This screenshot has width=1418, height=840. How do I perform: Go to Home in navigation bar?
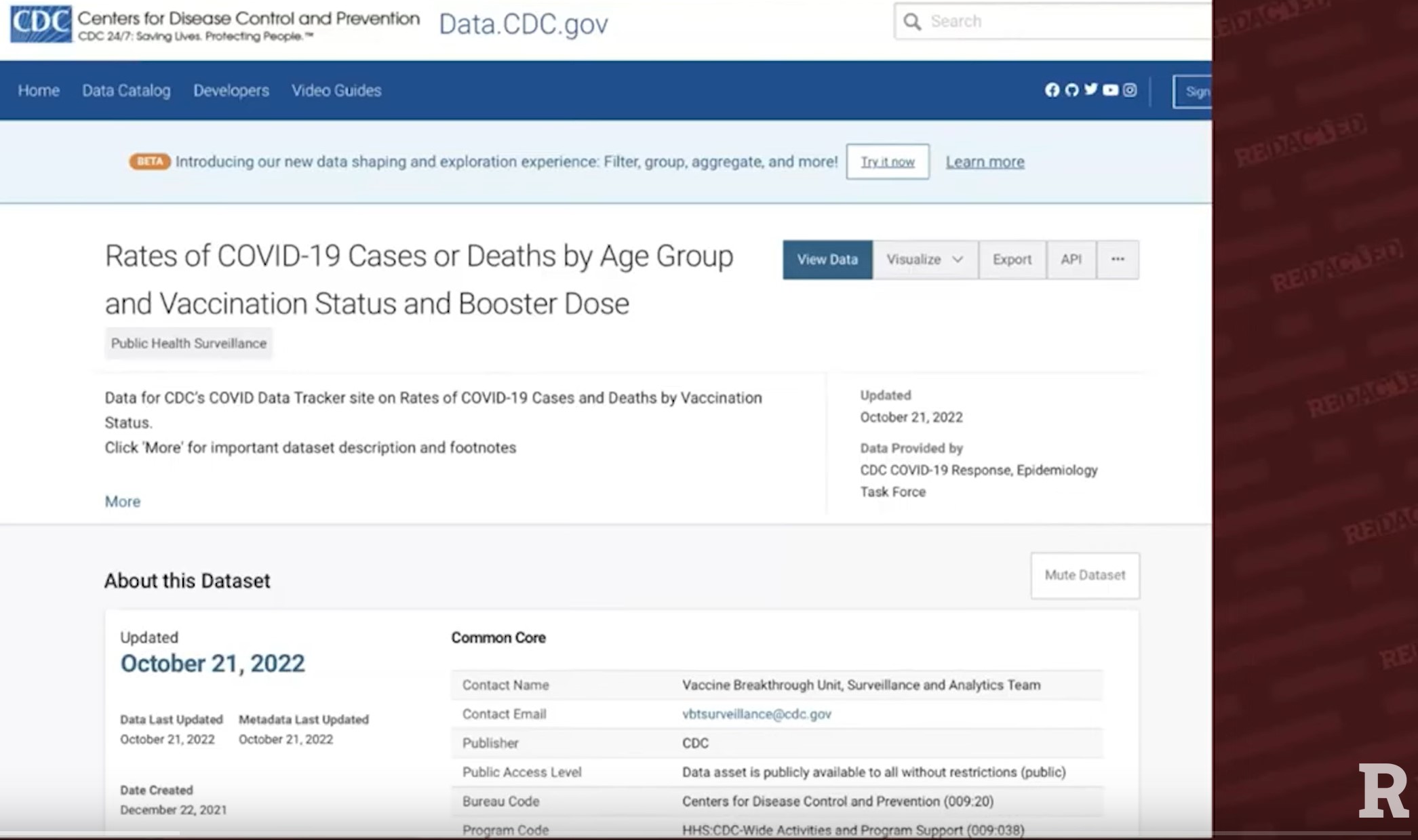point(39,90)
